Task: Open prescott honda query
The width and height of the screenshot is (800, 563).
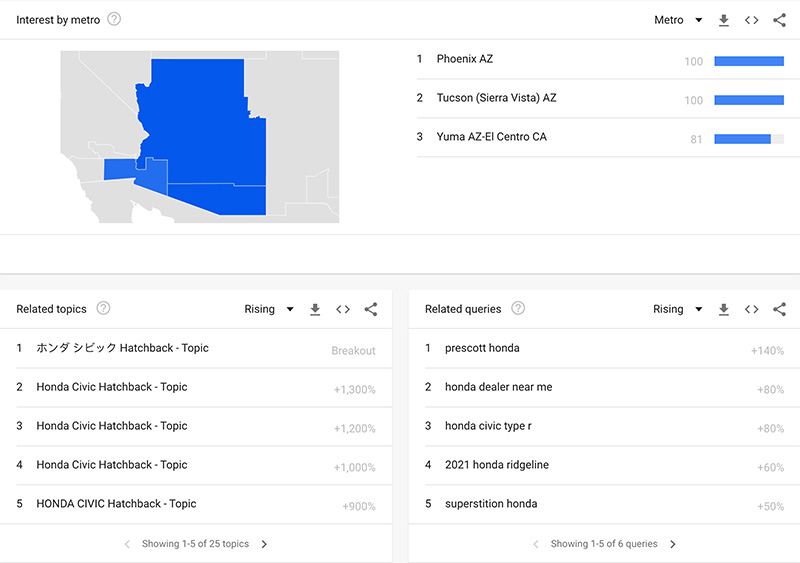Action: coord(605,349)
